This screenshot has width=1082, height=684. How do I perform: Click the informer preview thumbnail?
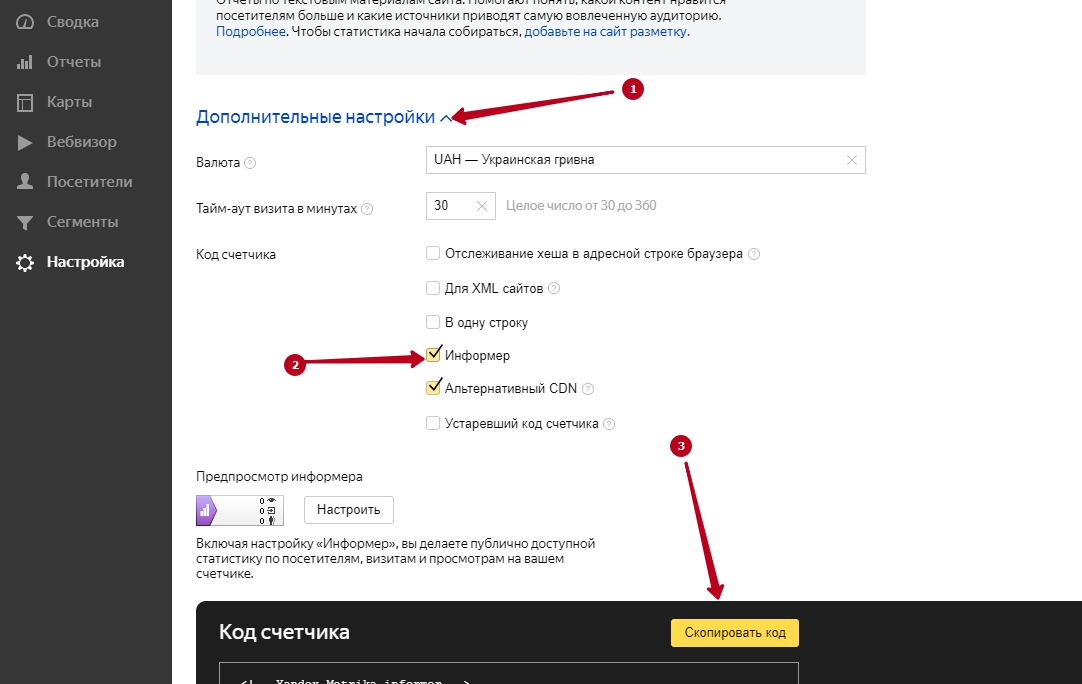(240, 510)
